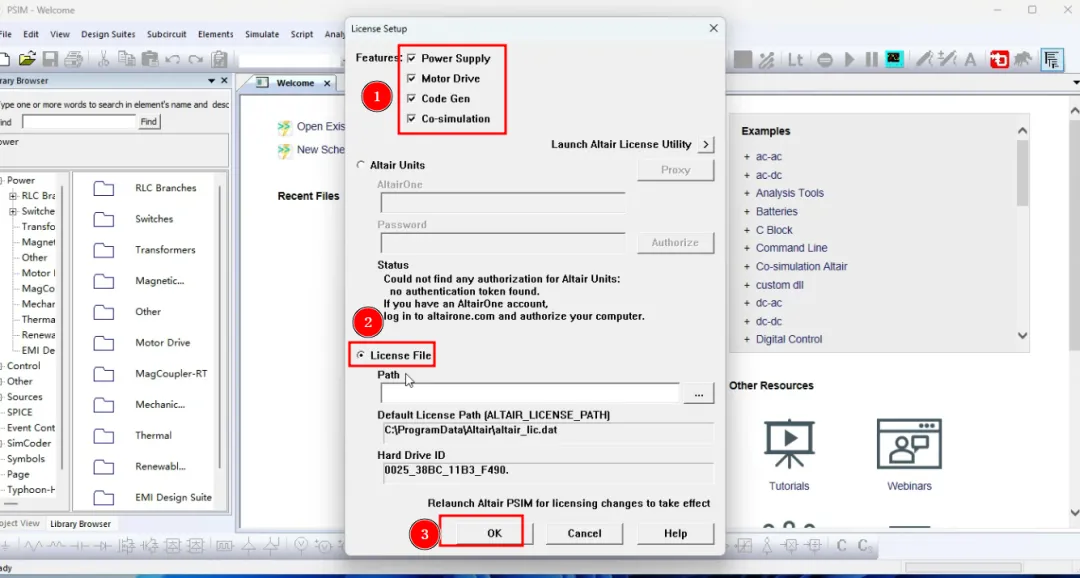Toggle the Power Supply feature checkbox

[412, 59]
